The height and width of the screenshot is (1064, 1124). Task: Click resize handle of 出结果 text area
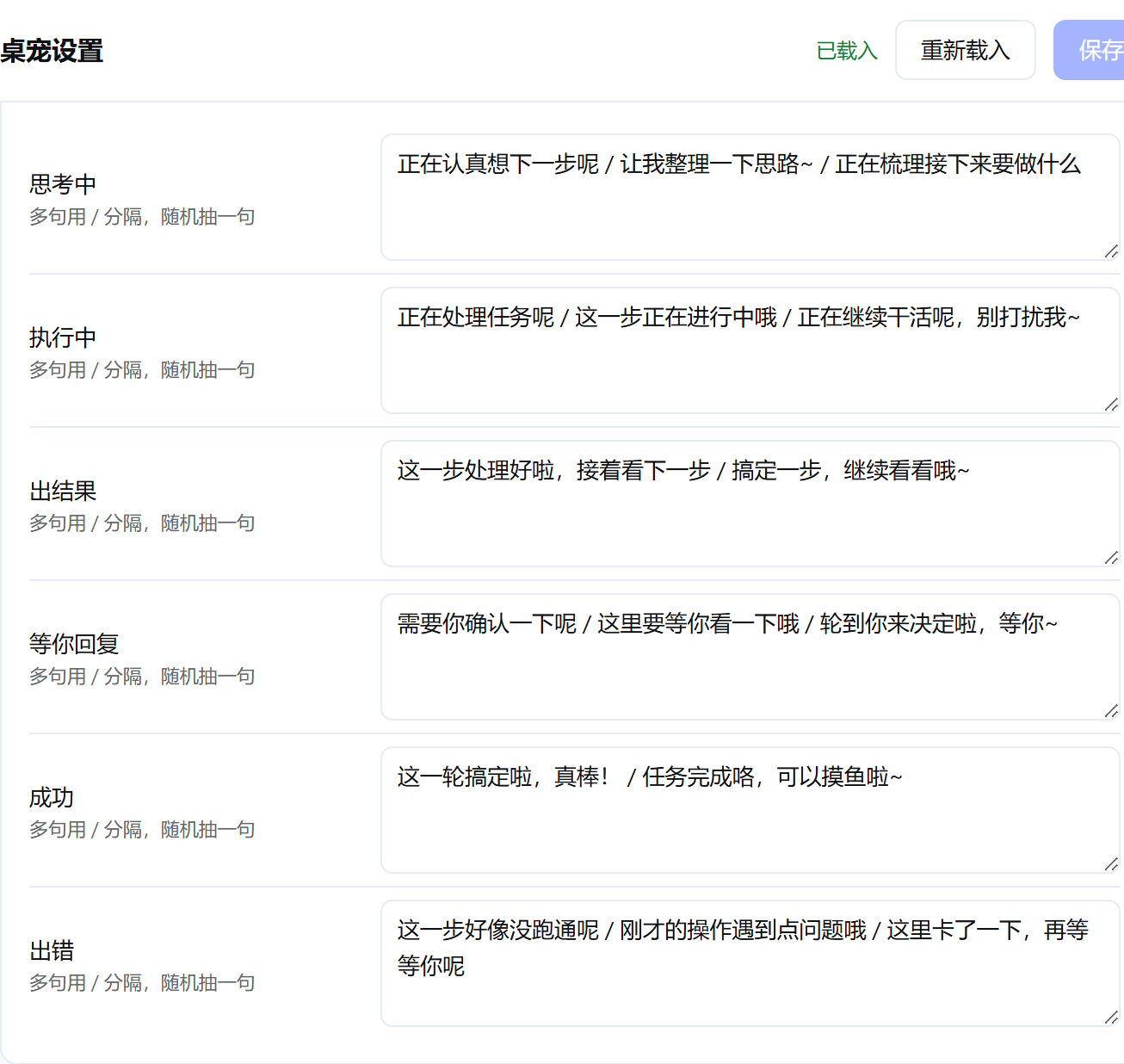(1111, 558)
